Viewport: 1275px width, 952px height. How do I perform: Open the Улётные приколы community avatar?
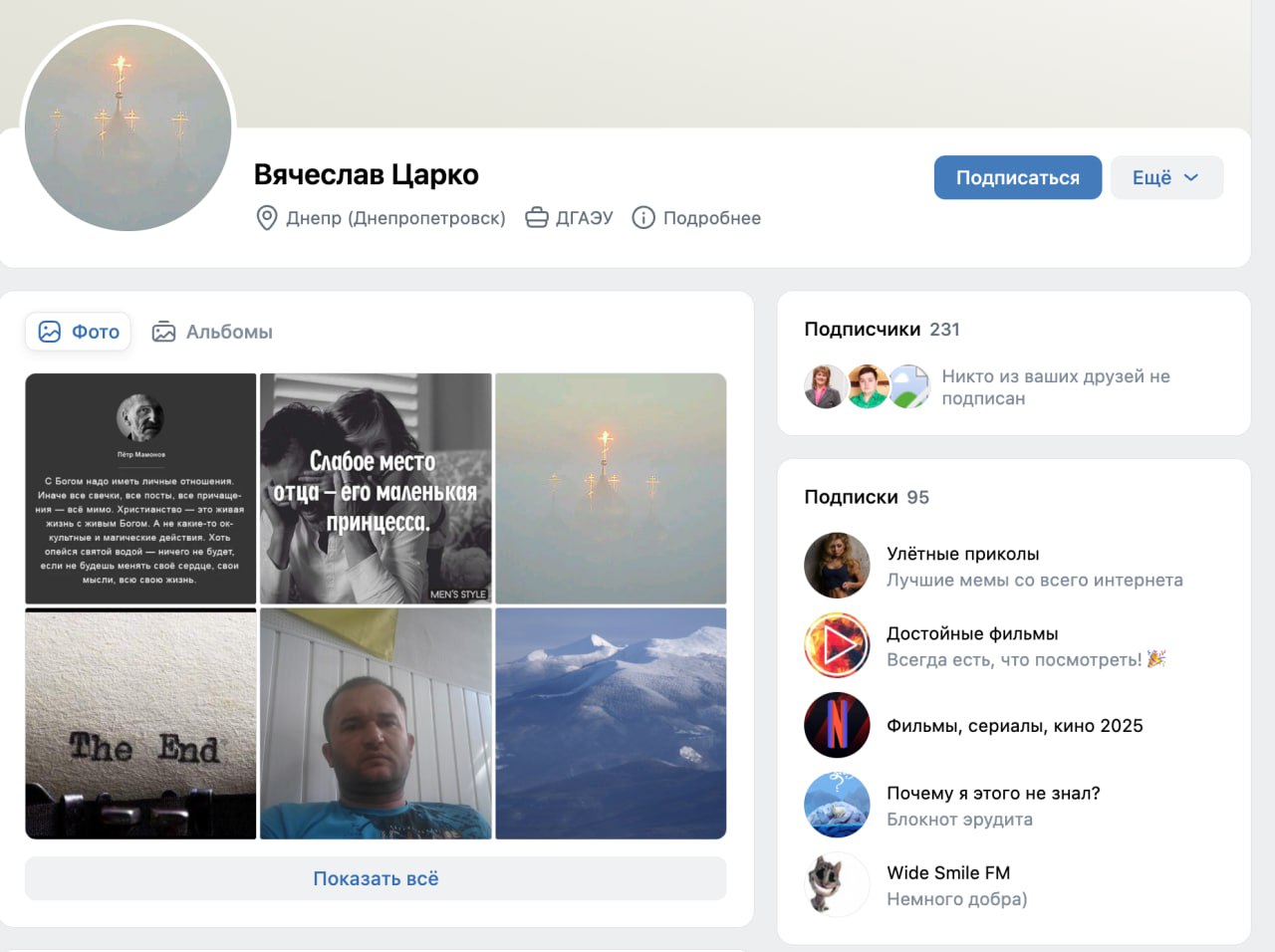tap(837, 566)
